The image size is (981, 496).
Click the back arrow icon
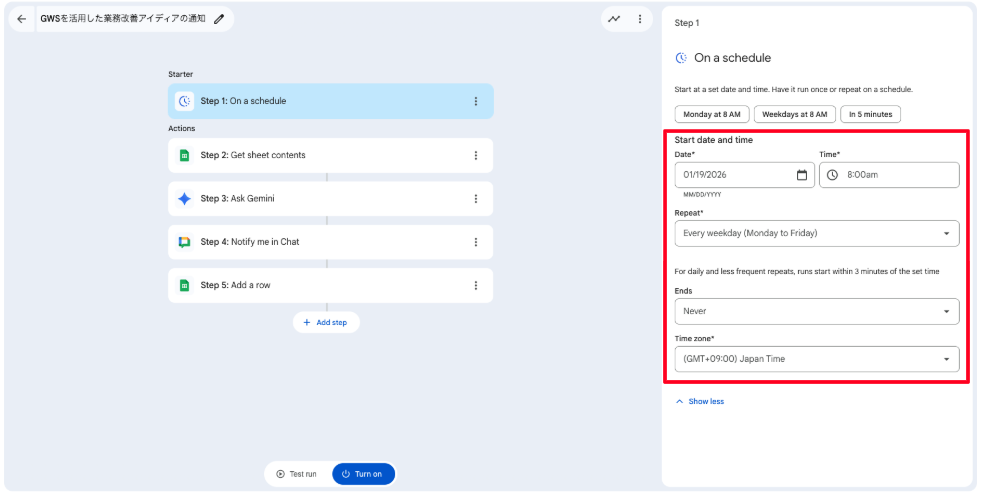coord(22,19)
